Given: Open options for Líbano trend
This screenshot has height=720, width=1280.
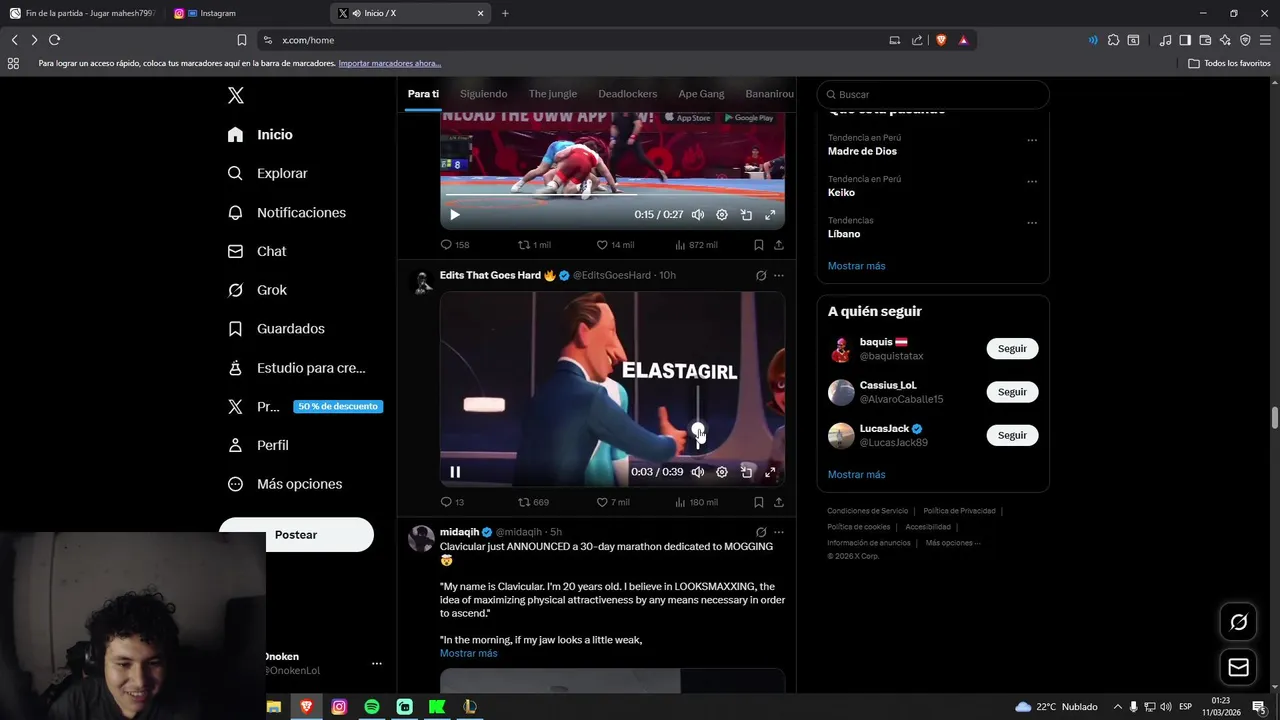Looking at the screenshot, I should (x=1032, y=223).
